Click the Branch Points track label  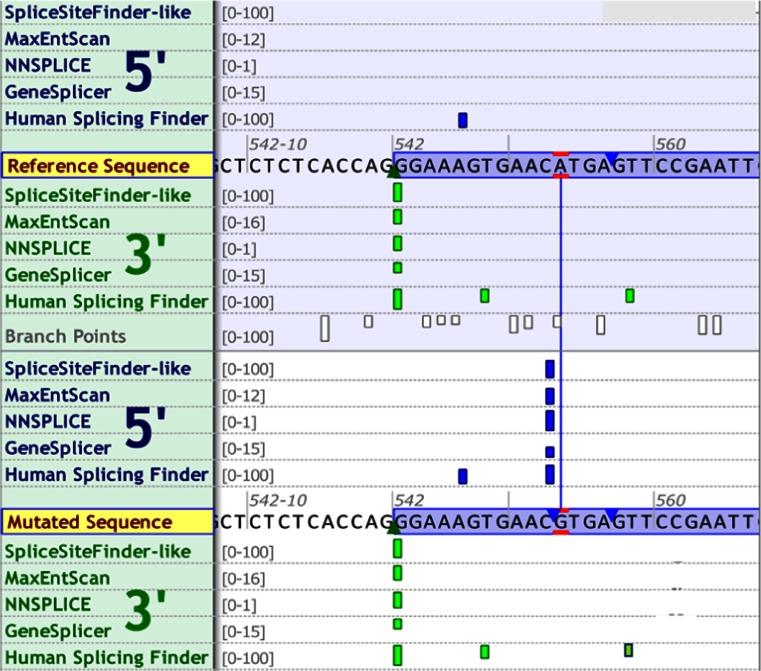pyautogui.click(x=66, y=336)
